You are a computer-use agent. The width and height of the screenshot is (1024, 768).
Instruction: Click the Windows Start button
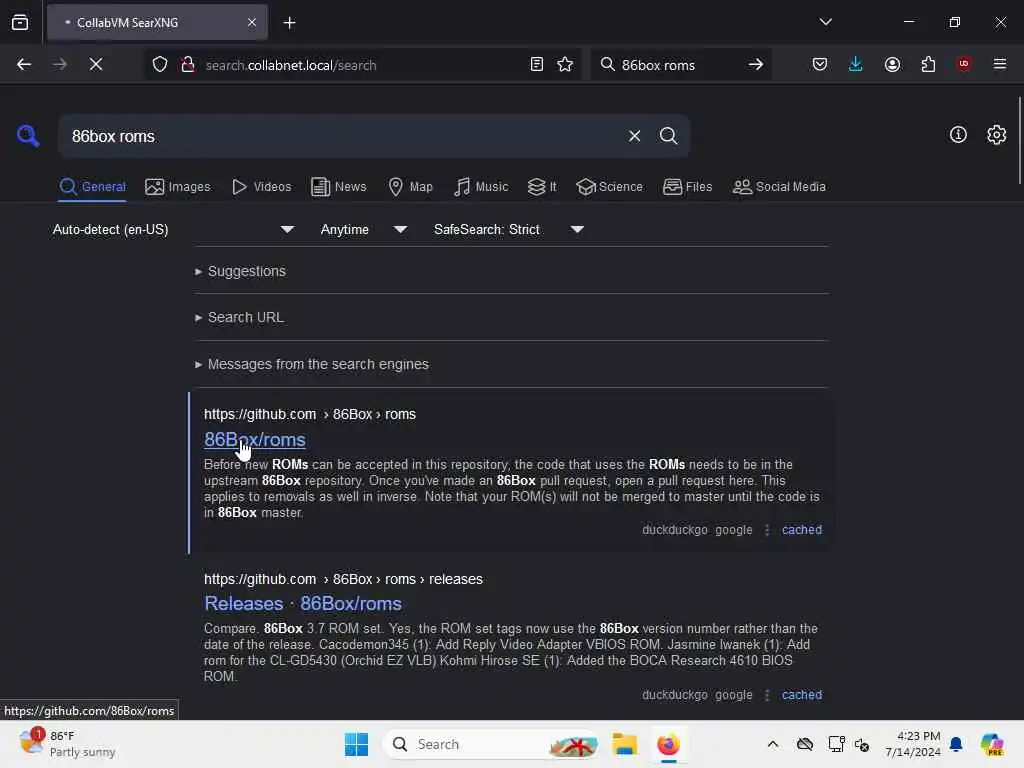click(x=357, y=744)
